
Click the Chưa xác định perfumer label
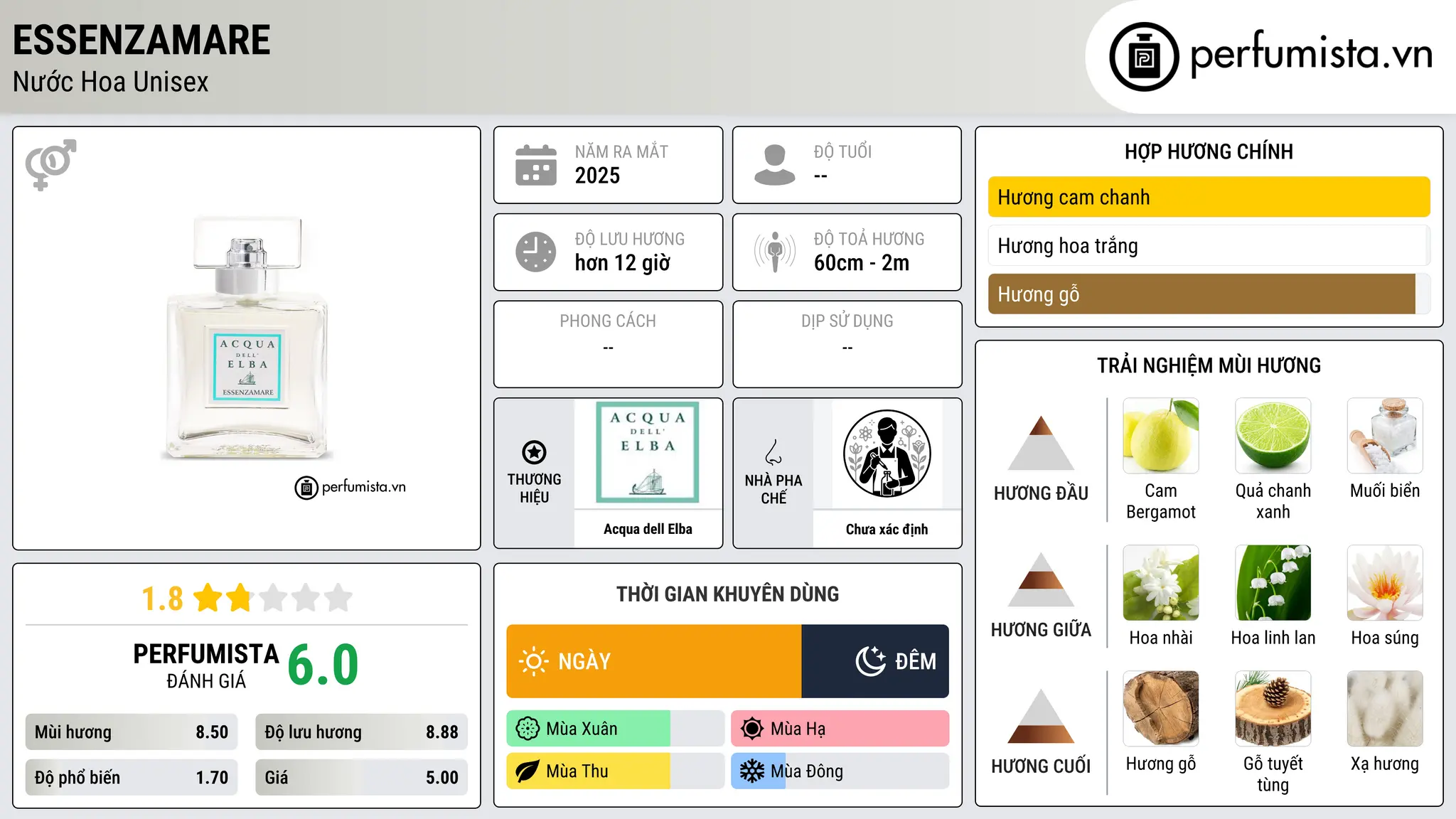[887, 529]
